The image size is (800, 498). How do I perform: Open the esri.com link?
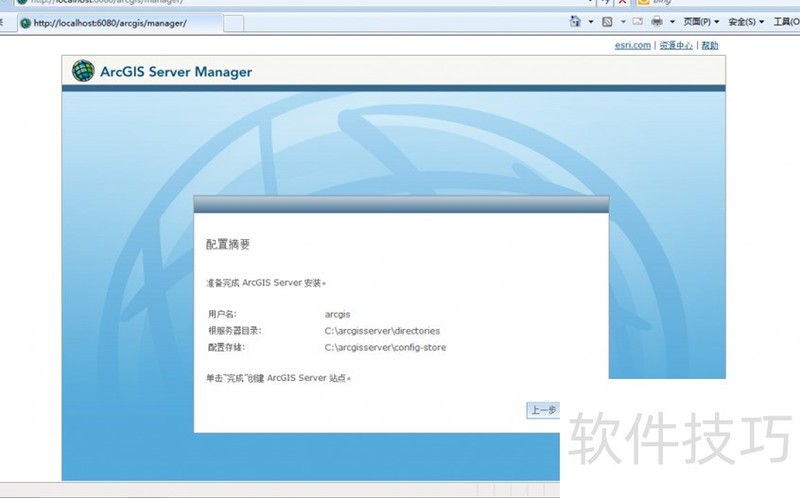coord(633,45)
